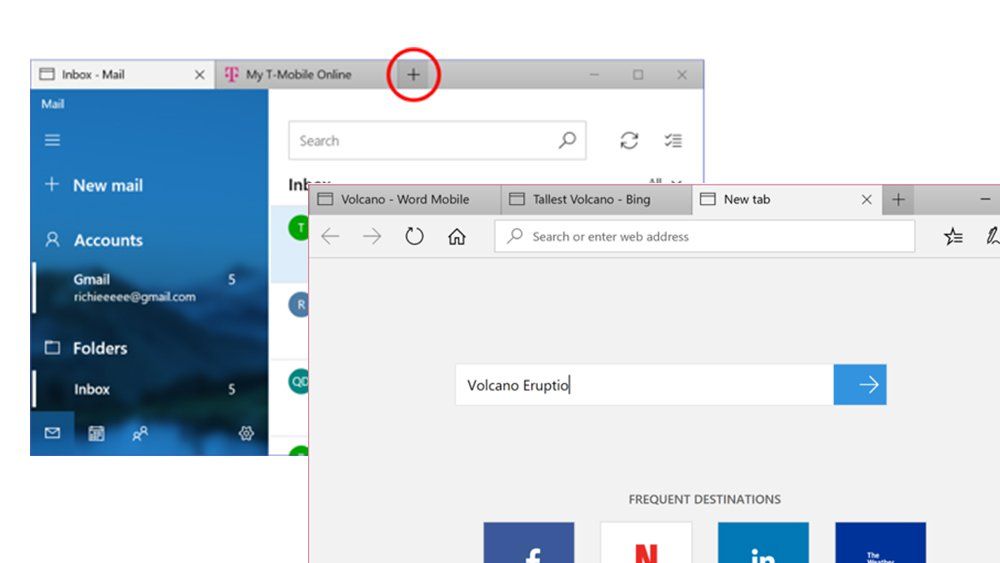The width and height of the screenshot is (1000, 563).
Task: Click the hamburger menu in Mail
Action: coord(52,140)
